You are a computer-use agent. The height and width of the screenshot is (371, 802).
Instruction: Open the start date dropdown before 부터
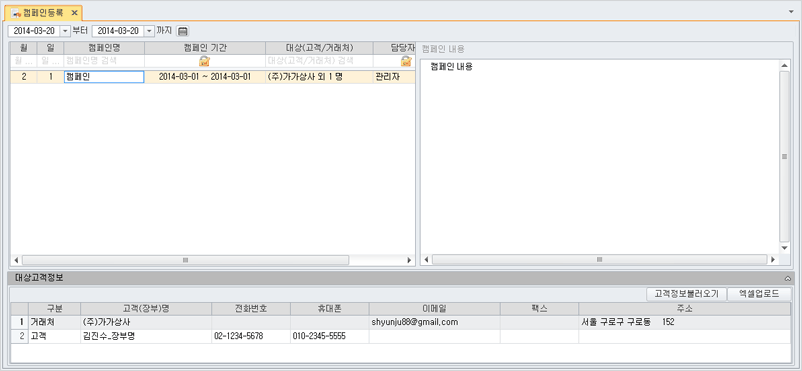pyautogui.click(x=65, y=31)
